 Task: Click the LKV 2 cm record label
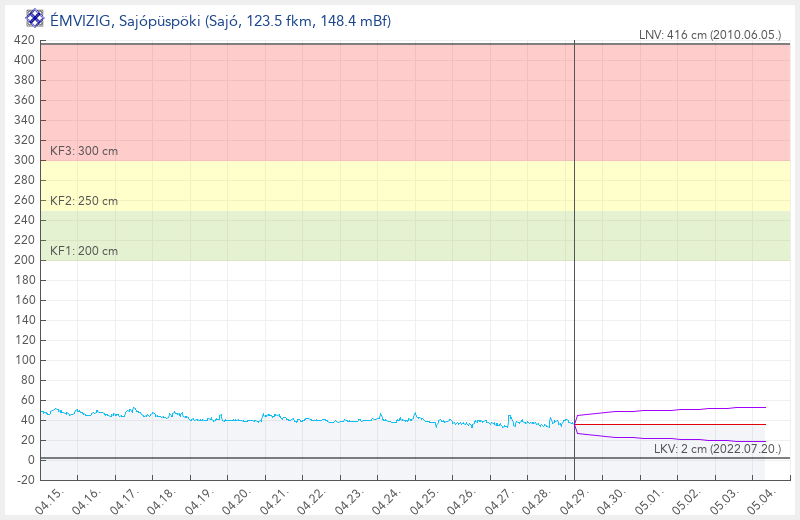pos(717,449)
